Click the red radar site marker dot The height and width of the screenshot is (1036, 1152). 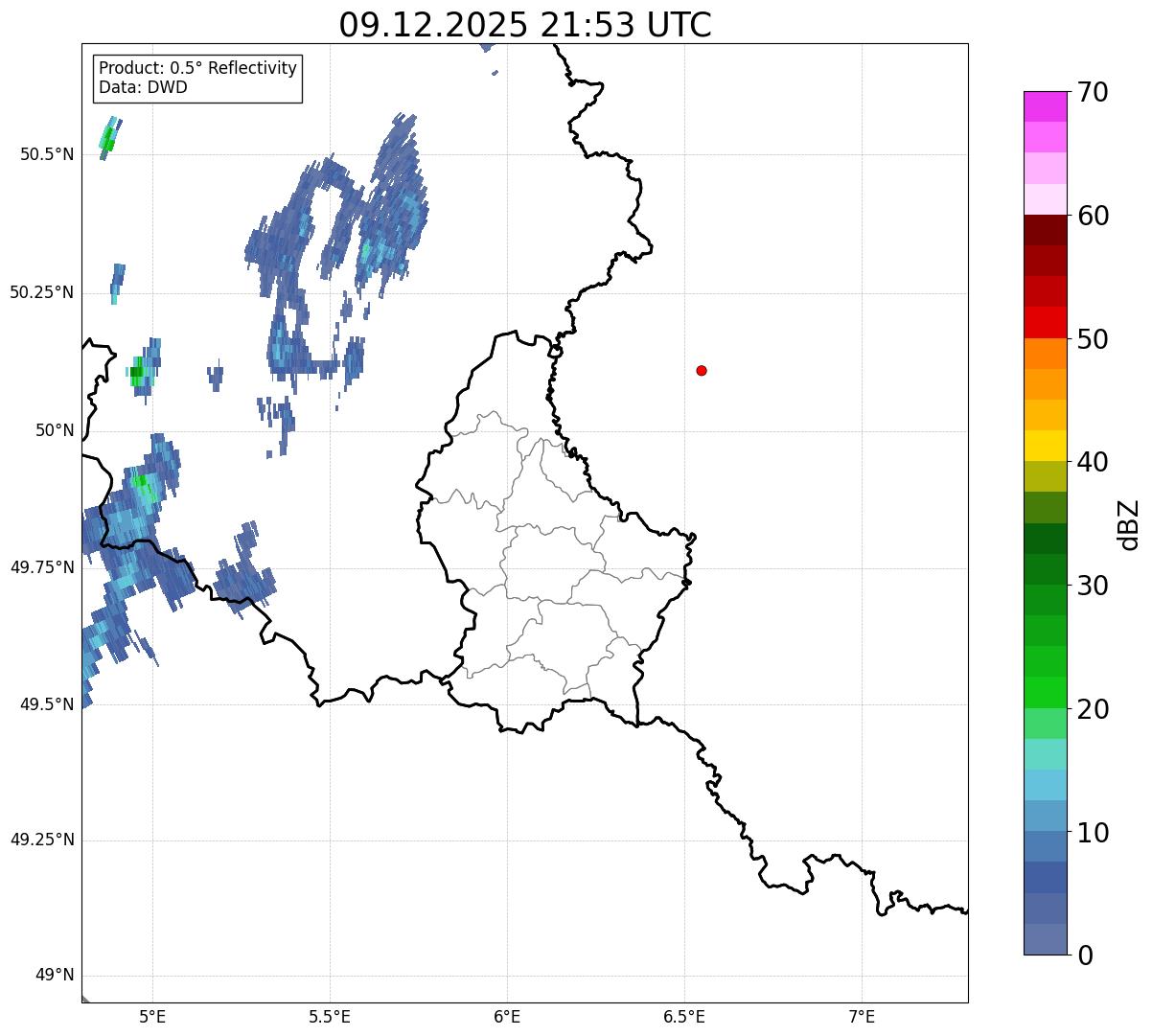coord(702,370)
